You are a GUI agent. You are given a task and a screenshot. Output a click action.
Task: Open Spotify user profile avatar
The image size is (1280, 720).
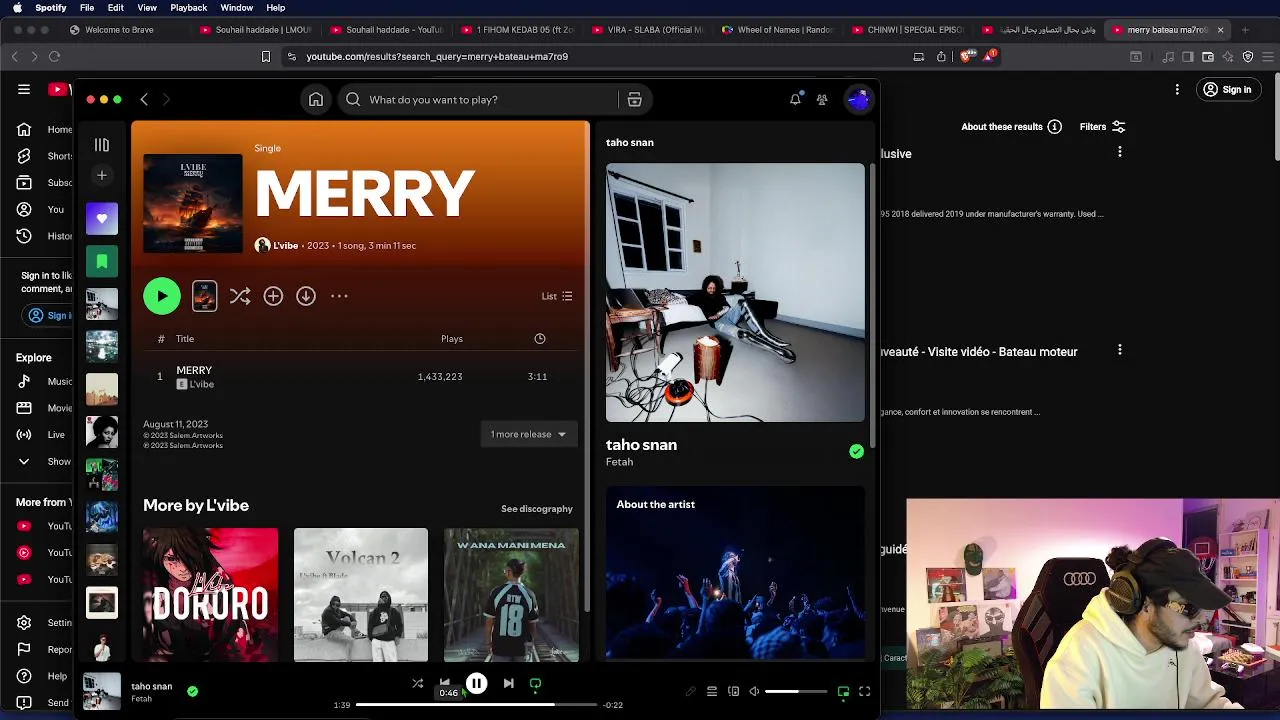point(859,99)
